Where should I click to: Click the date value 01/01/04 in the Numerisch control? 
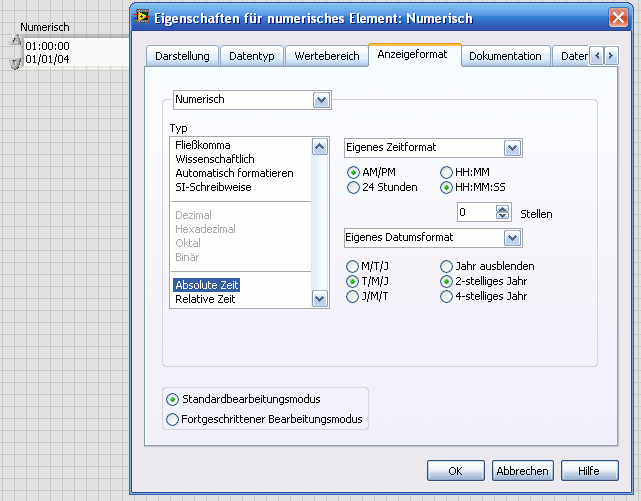47,59
